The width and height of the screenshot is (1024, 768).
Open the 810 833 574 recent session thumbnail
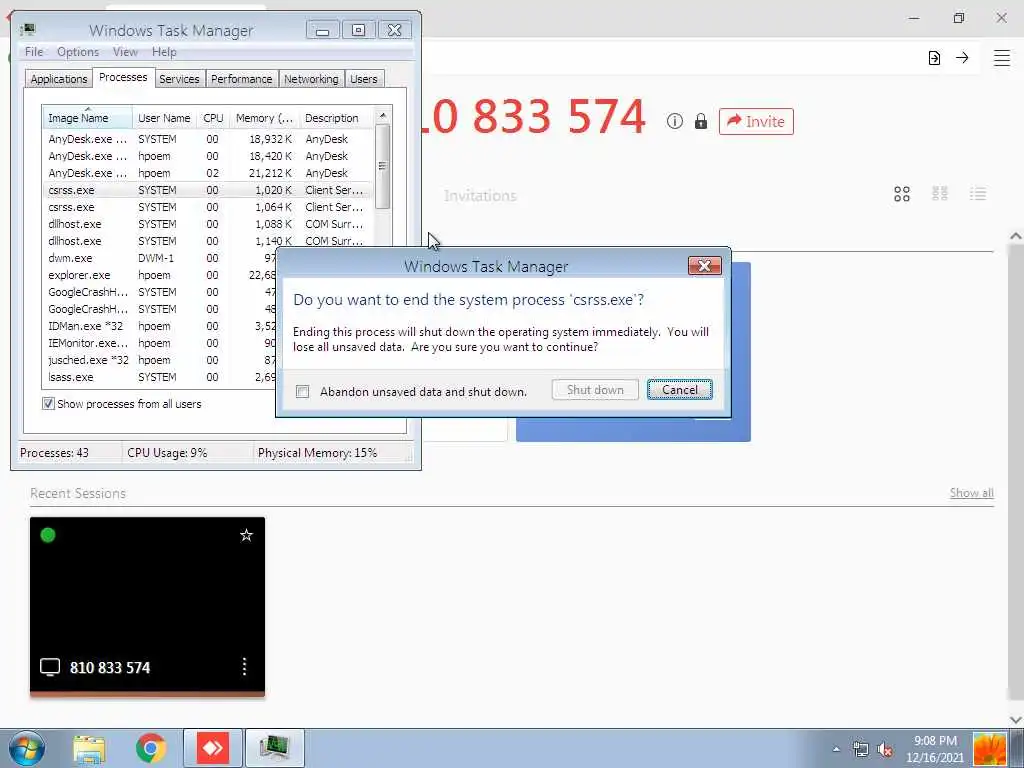tap(148, 607)
